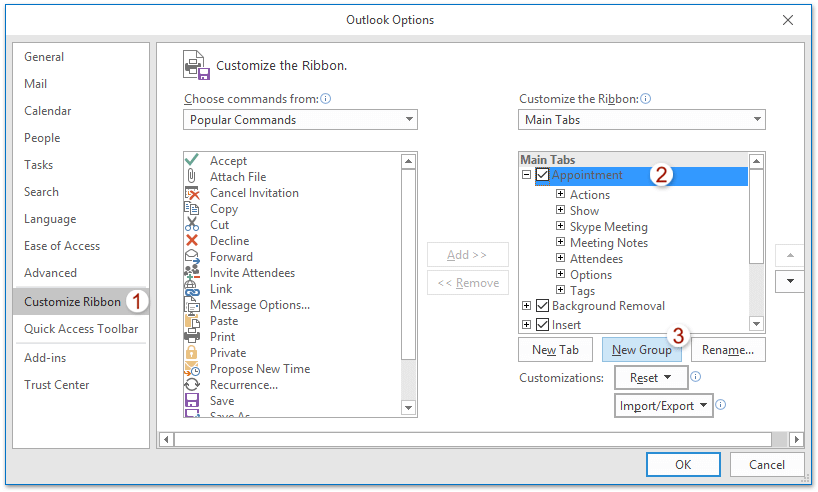Uncheck the Appointment tab checkbox
This screenshot has width=818, height=492.
543,176
